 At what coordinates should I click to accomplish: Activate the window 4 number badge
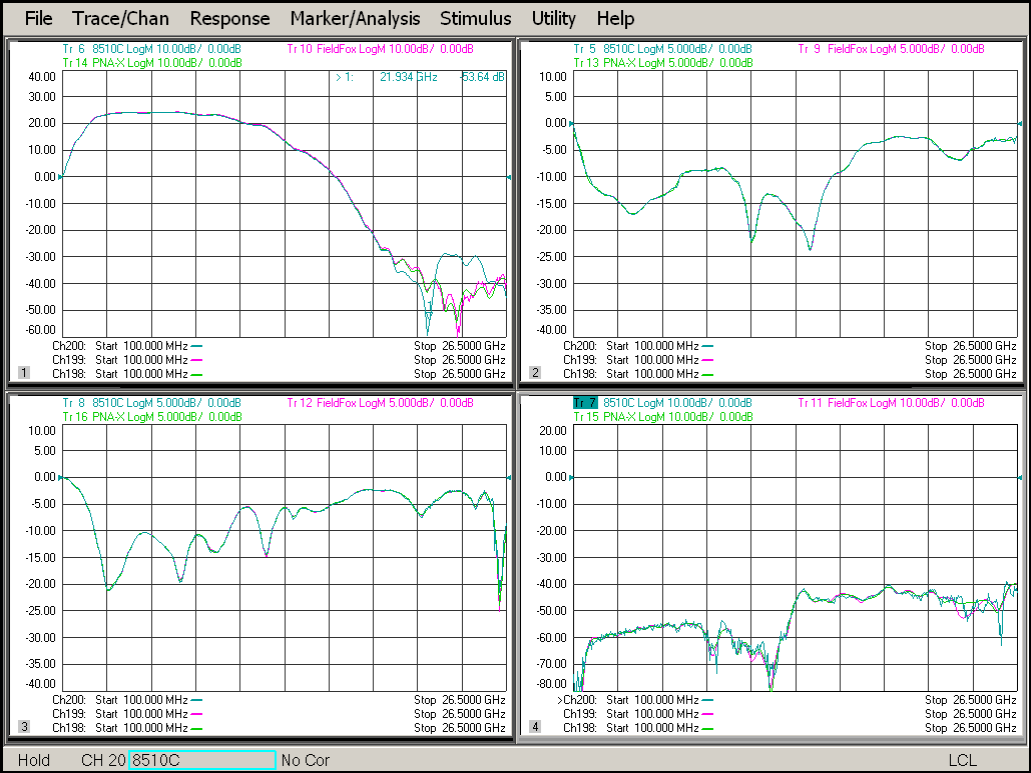[535, 727]
